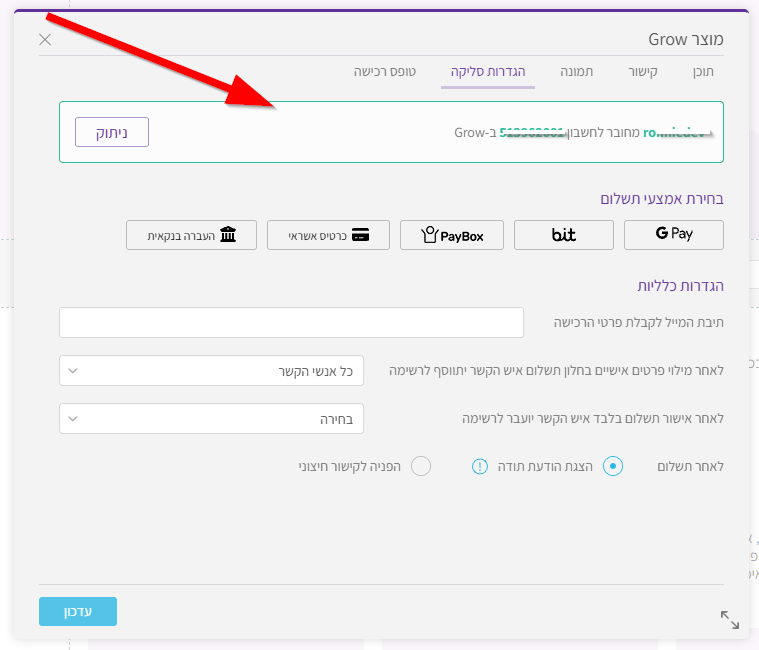759x650 pixels.
Task: Open the טופס רכישה tab
Action: point(385,72)
